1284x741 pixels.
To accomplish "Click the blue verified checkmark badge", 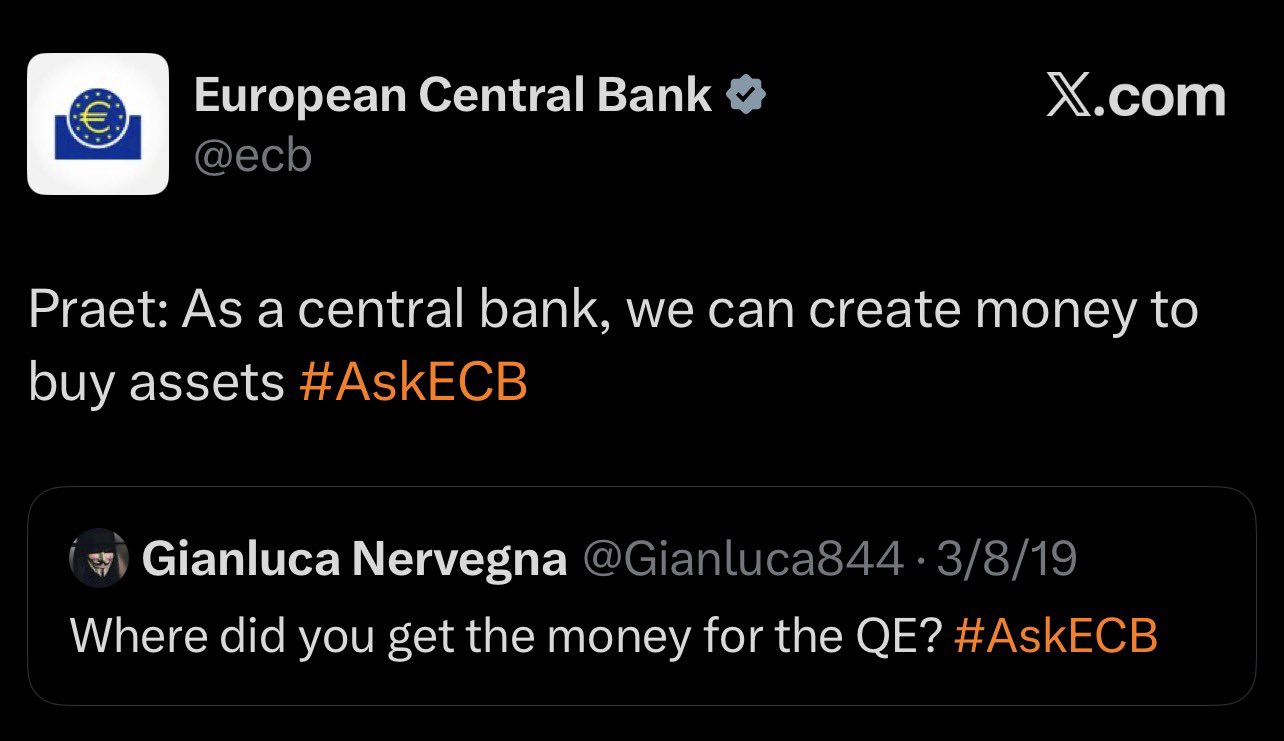I will (x=746, y=96).
